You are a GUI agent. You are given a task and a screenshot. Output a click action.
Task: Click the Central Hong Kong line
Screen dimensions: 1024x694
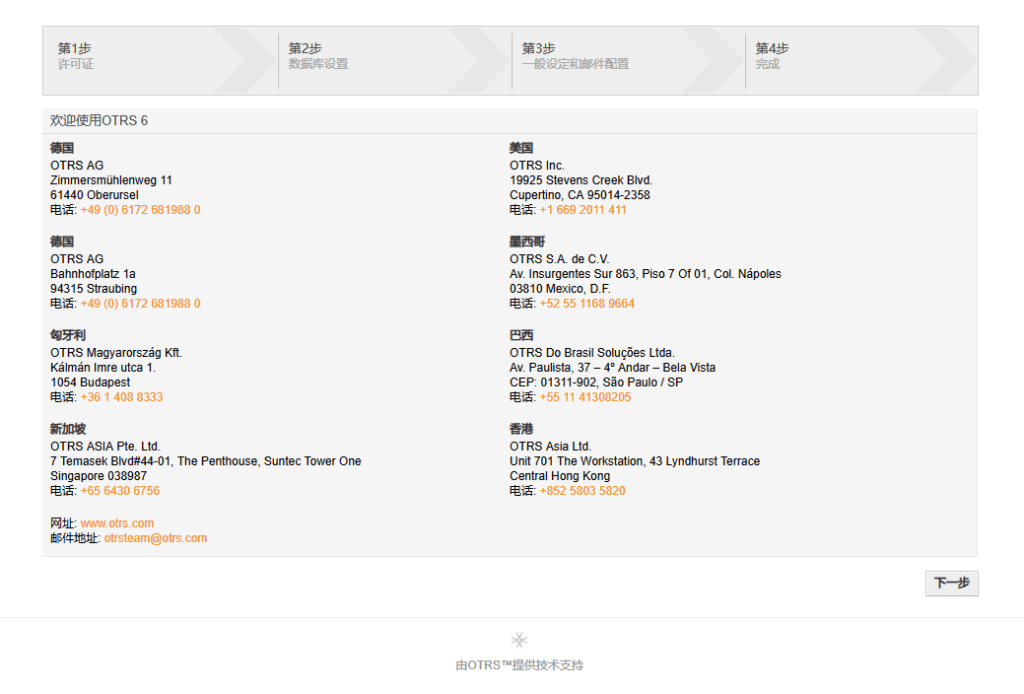(x=560, y=476)
